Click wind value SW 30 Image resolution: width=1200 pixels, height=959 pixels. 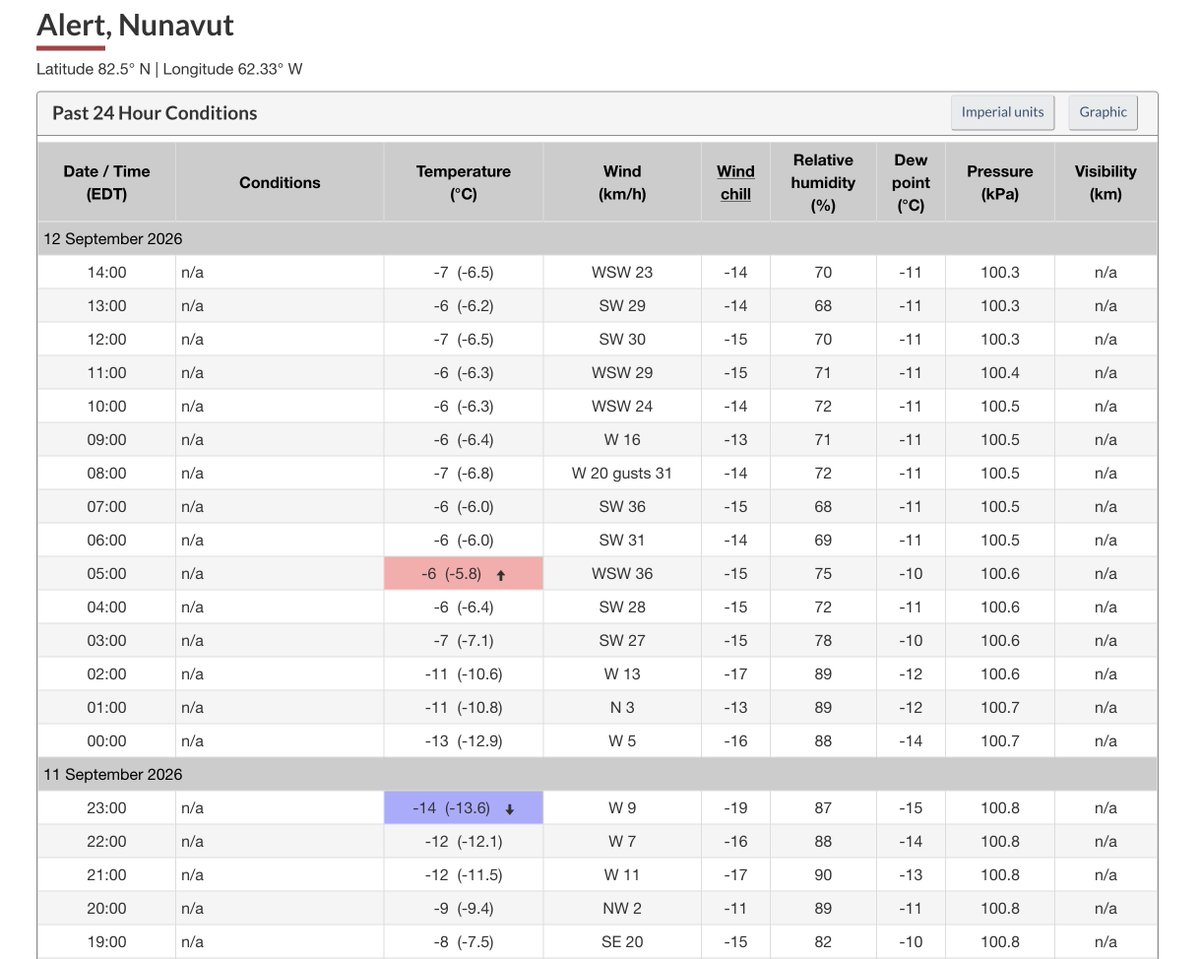622,339
